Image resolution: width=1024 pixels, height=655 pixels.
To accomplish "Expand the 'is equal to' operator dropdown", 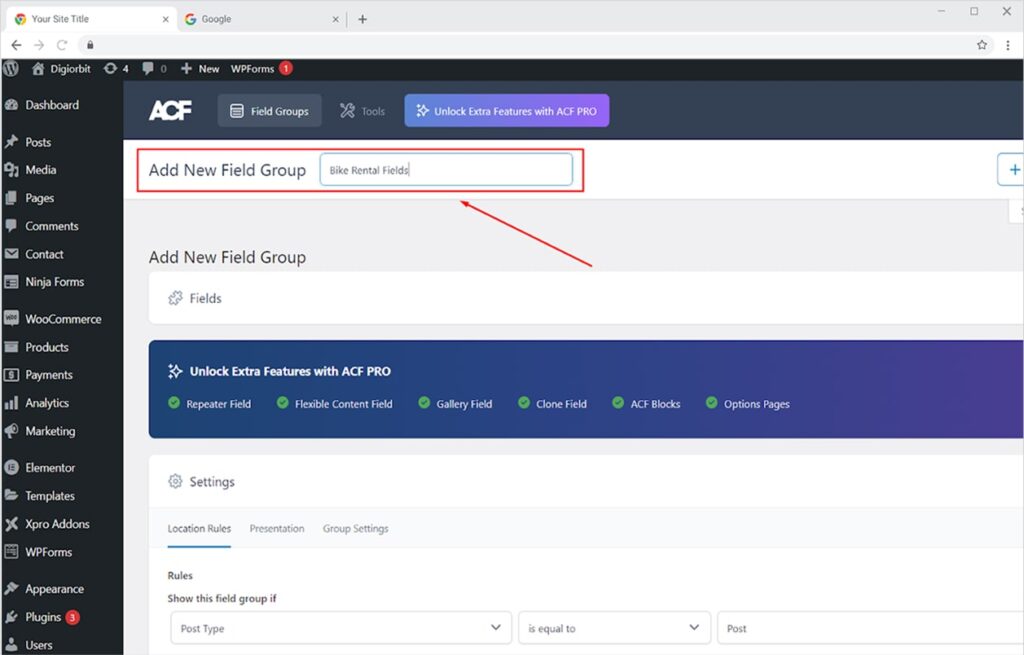I will tap(615, 628).
